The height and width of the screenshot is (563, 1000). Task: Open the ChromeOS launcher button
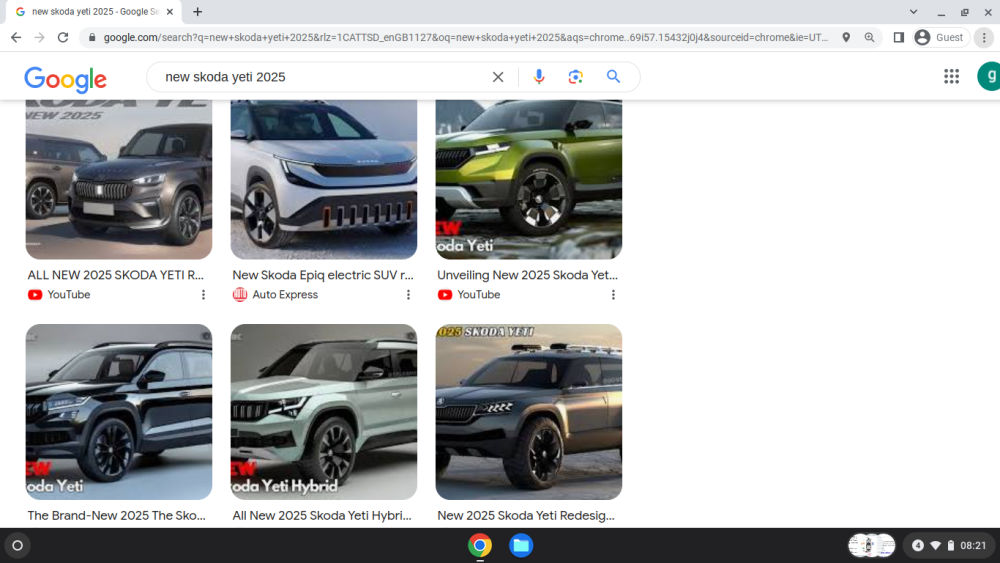click(x=18, y=545)
